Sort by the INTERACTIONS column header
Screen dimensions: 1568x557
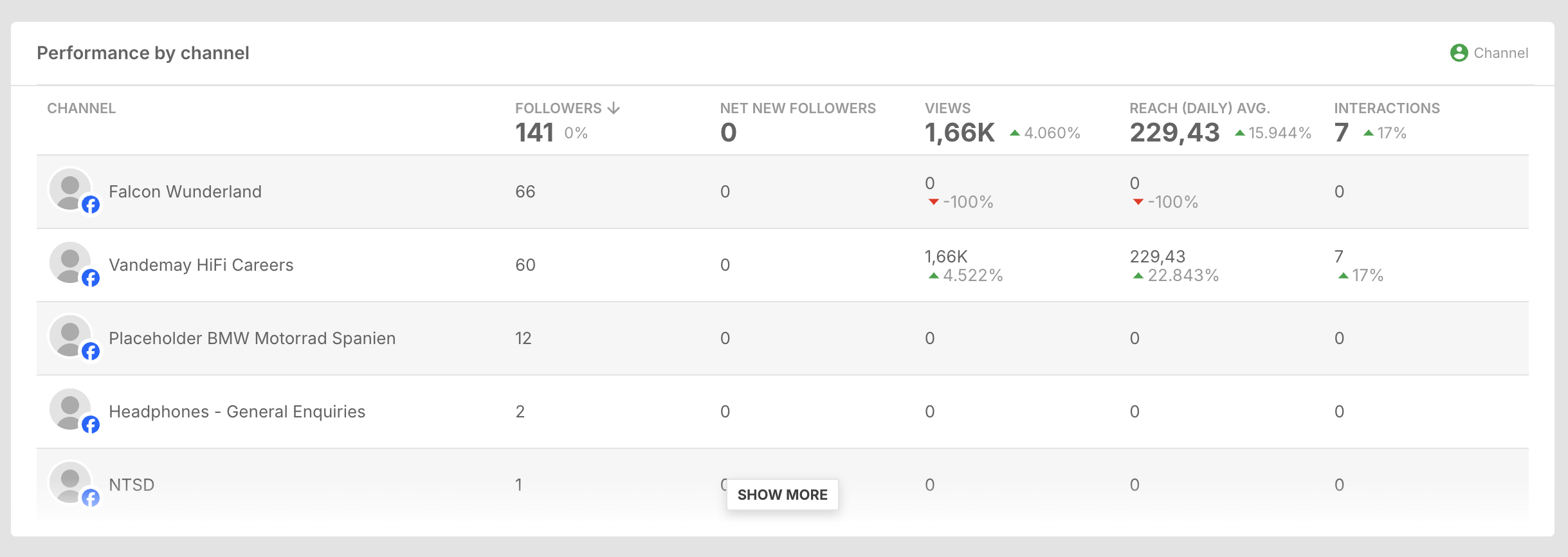1387,108
